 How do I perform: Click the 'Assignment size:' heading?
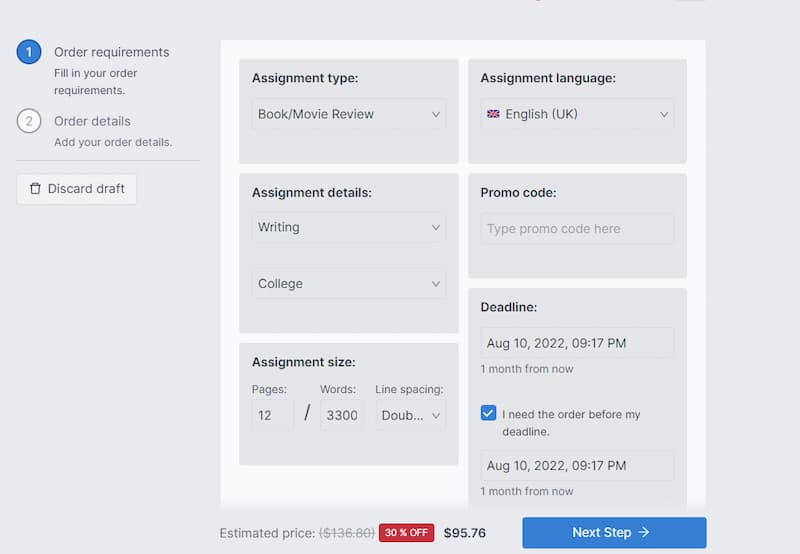pyautogui.click(x=304, y=362)
